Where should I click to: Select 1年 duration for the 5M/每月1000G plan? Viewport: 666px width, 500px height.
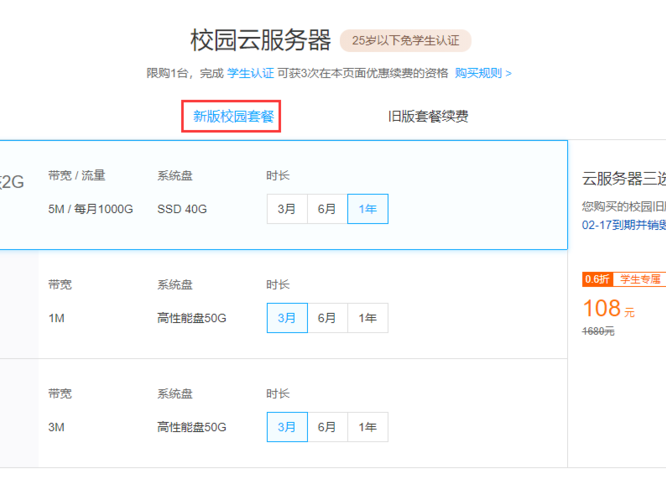pyautogui.click(x=368, y=209)
